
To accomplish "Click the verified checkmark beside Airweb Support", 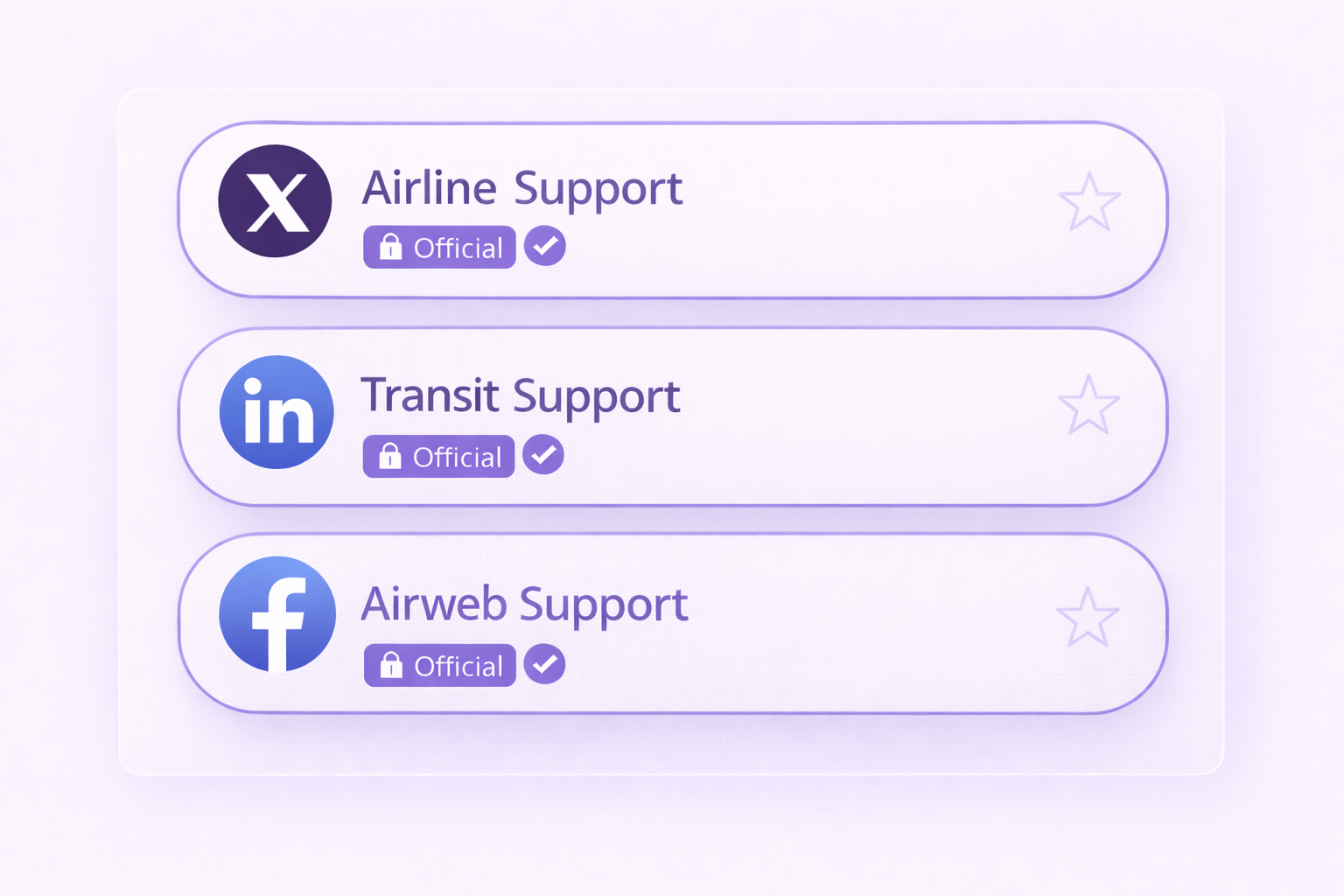I will (x=544, y=664).
